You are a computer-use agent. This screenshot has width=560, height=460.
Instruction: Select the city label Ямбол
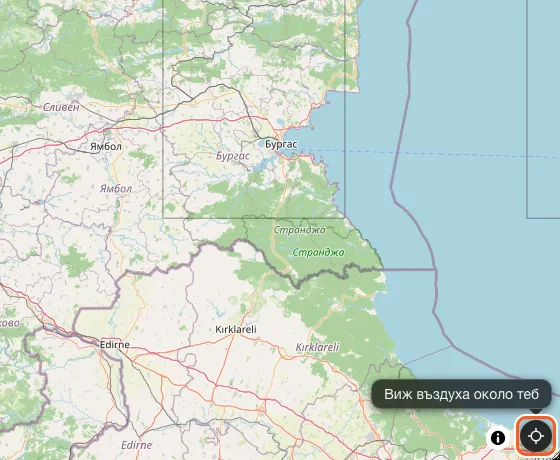pos(106,146)
